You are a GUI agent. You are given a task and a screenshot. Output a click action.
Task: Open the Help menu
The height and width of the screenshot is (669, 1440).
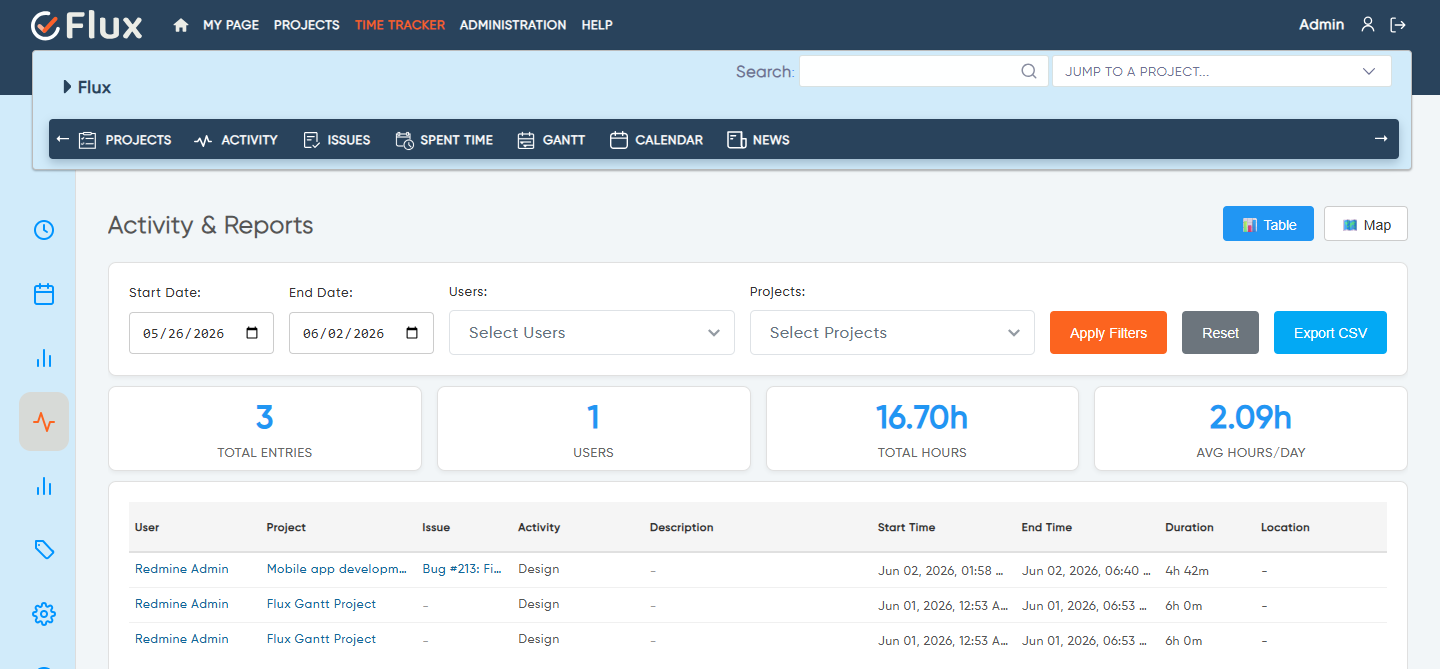pos(597,25)
